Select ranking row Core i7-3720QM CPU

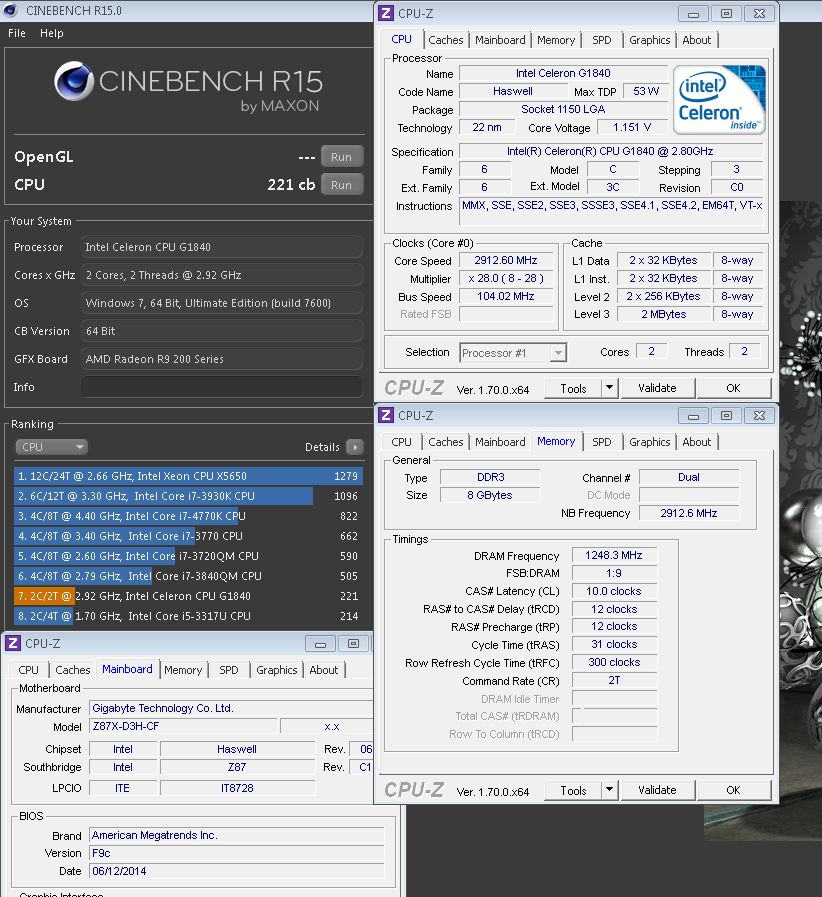coord(188,556)
